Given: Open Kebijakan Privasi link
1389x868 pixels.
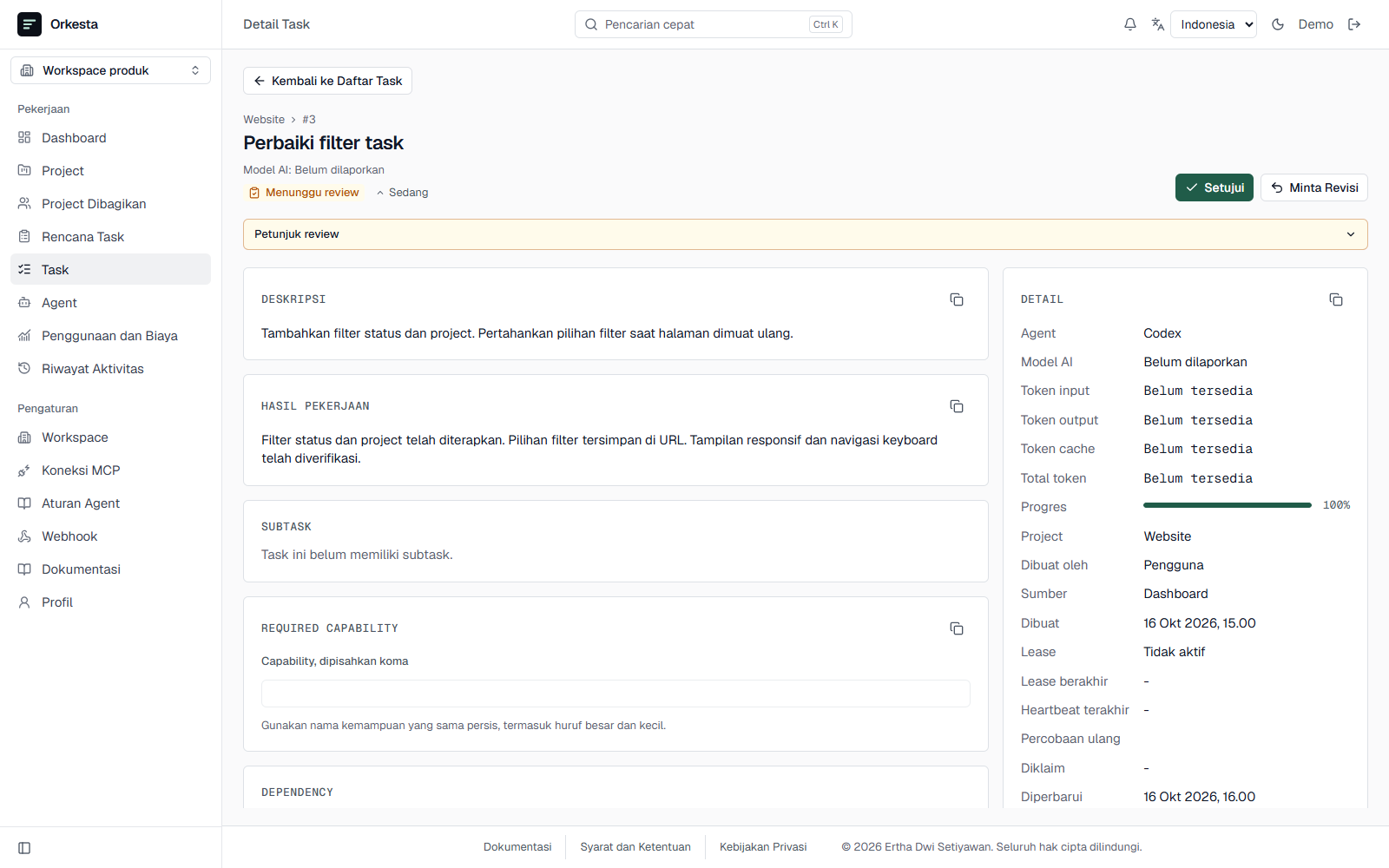Looking at the screenshot, I should tap(763, 847).
